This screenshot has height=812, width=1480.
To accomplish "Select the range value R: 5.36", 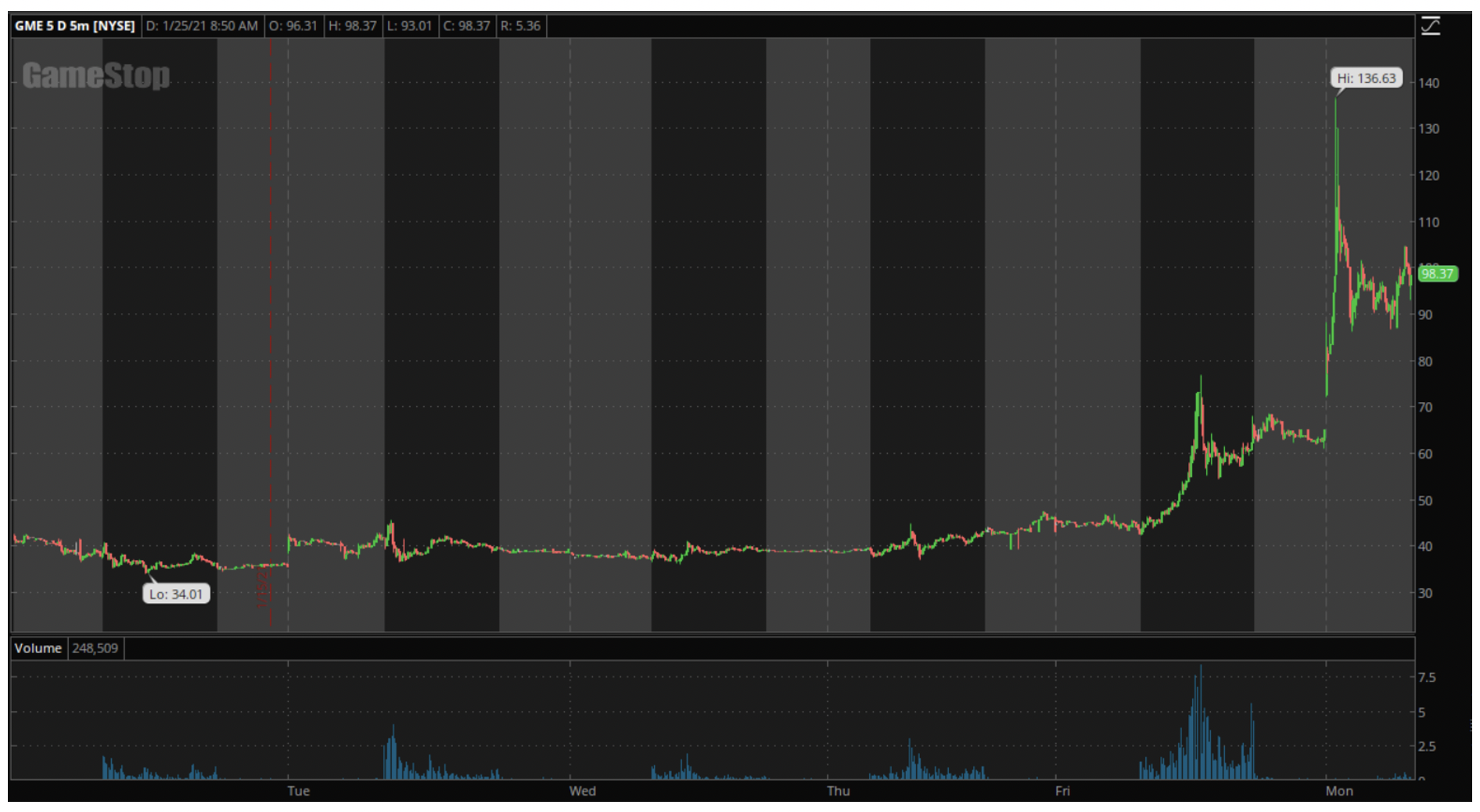I will [520, 26].
